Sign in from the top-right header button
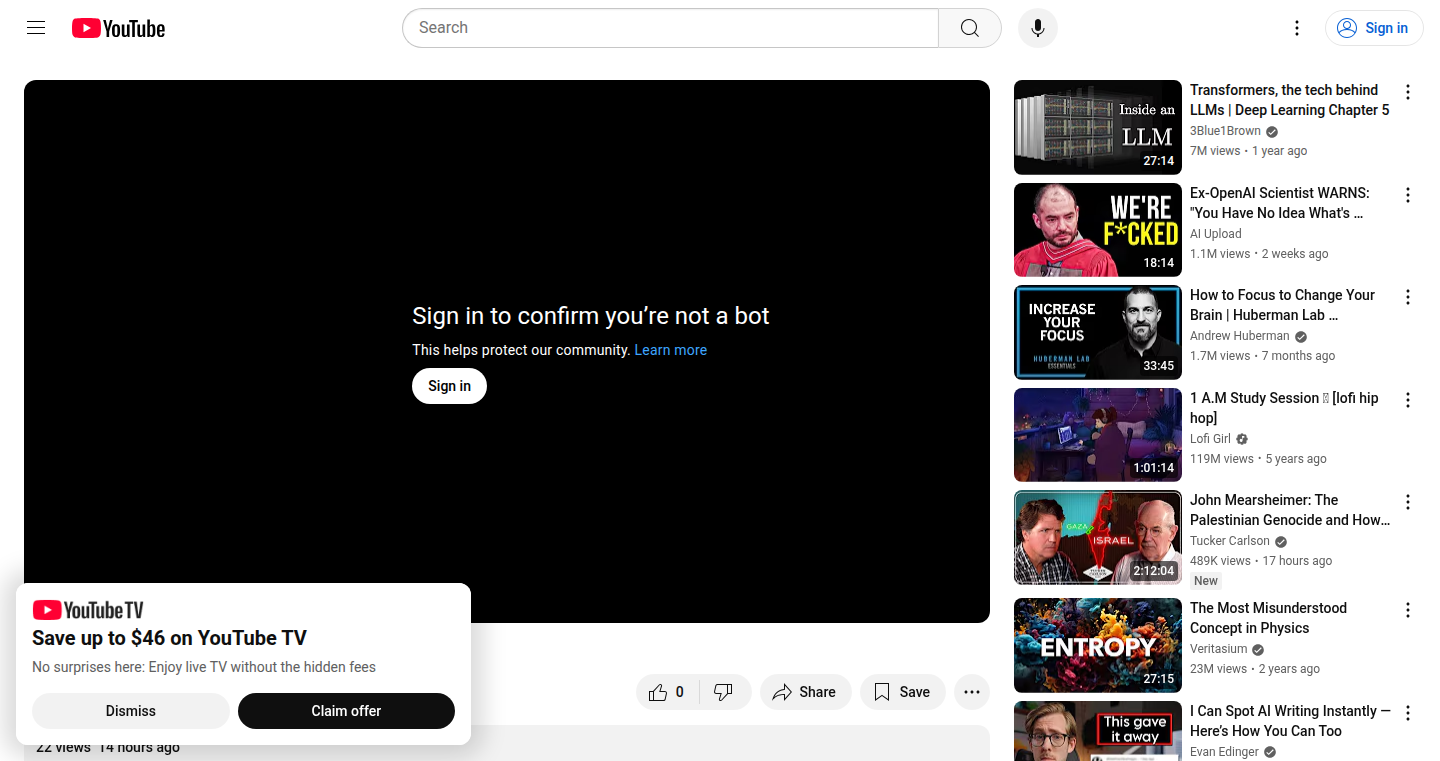This screenshot has height=761, width=1440. (x=1374, y=28)
